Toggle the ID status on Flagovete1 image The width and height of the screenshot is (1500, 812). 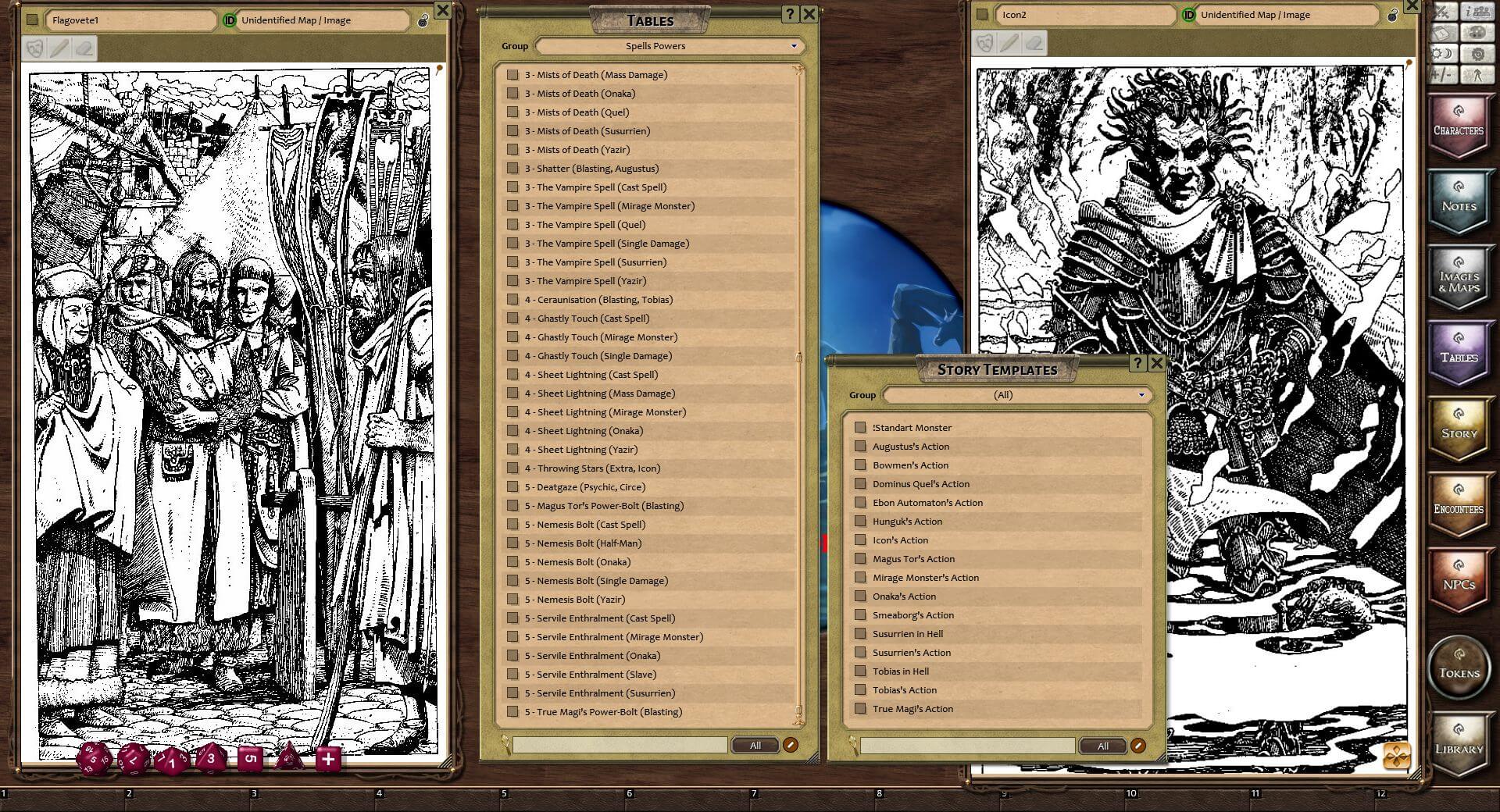[230, 20]
